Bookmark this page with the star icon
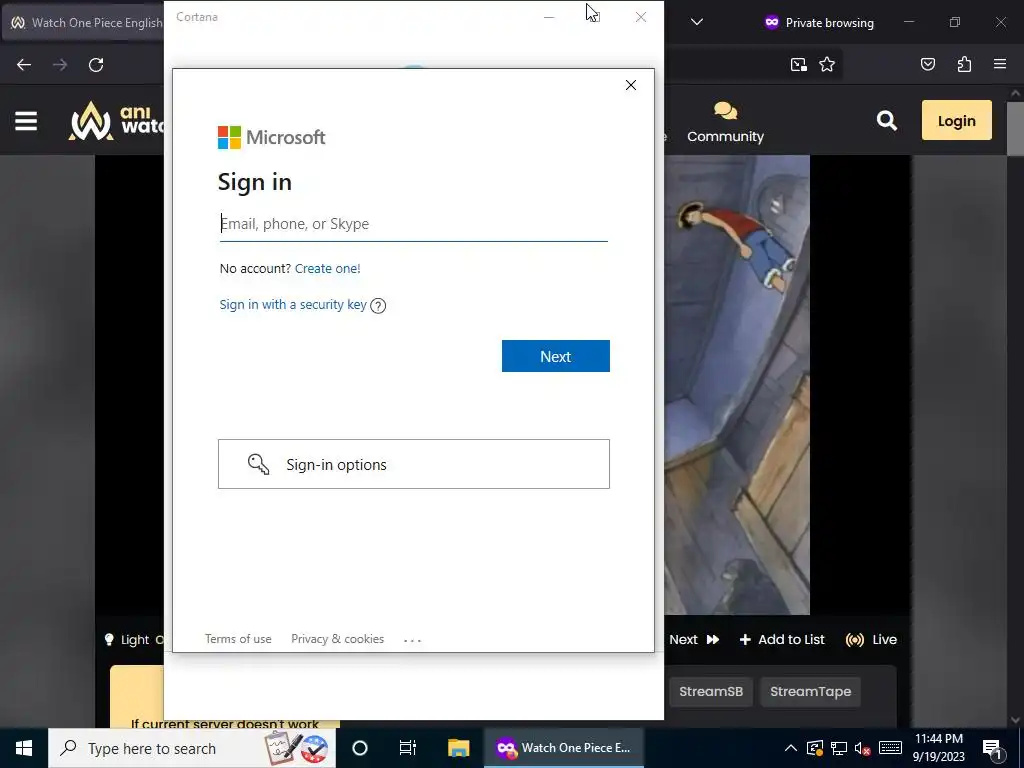The image size is (1024, 768). 827,64
